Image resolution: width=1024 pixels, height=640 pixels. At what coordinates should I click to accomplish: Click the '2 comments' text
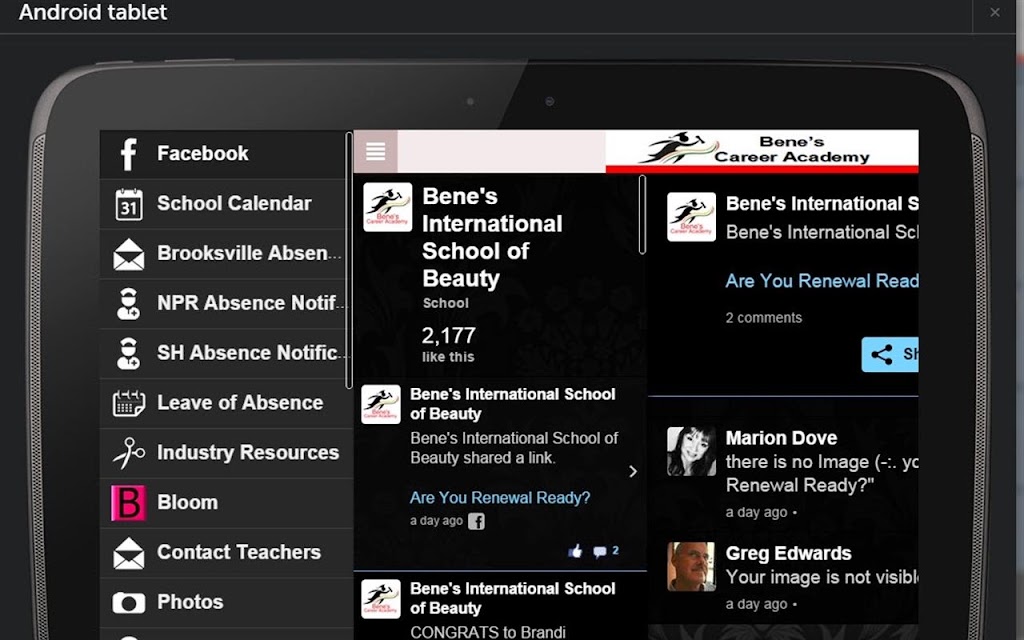[x=763, y=318]
